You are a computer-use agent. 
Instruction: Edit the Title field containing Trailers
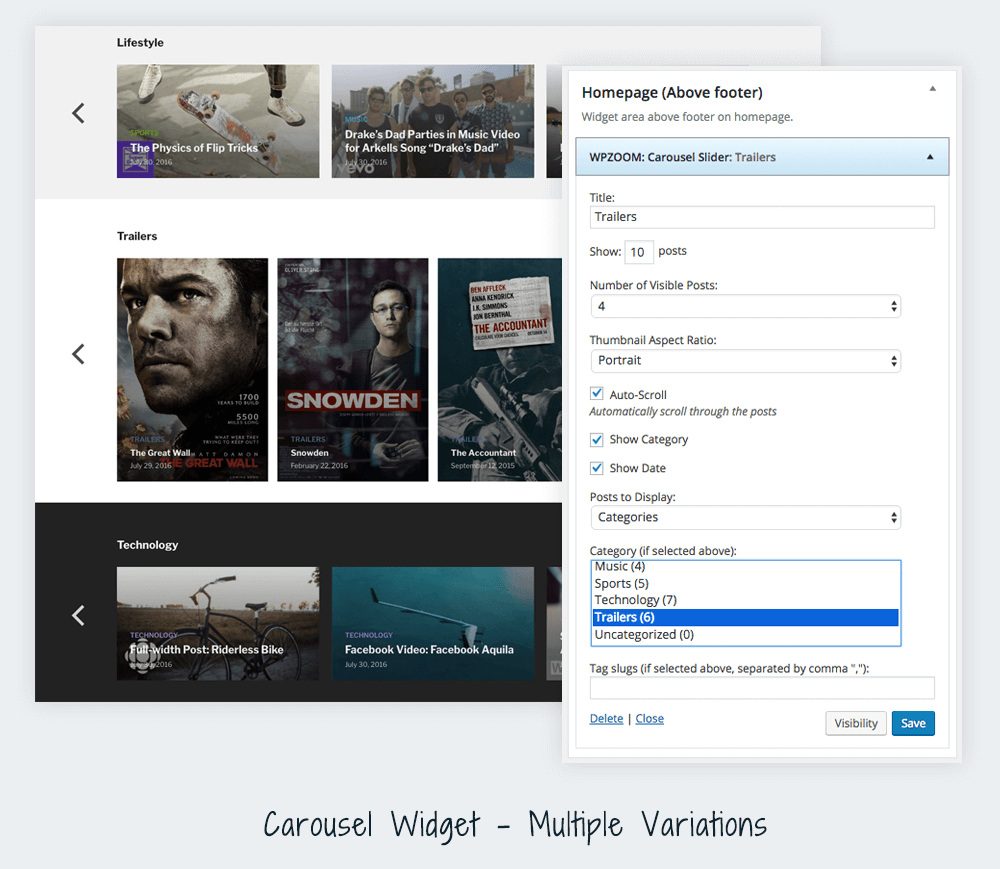pyautogui.click(x=762, y=217)
